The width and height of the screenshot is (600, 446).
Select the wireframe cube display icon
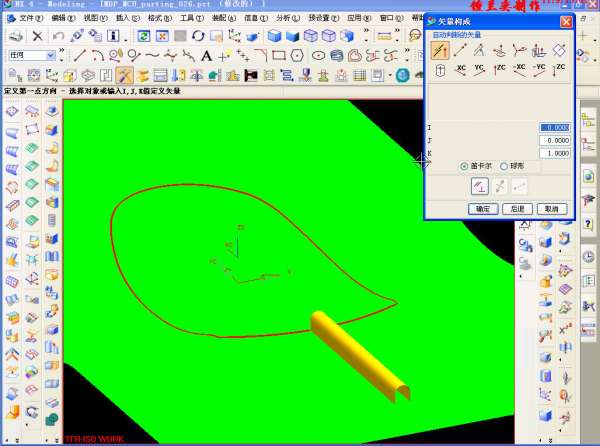pyautogui.click(x=311, y=36)
